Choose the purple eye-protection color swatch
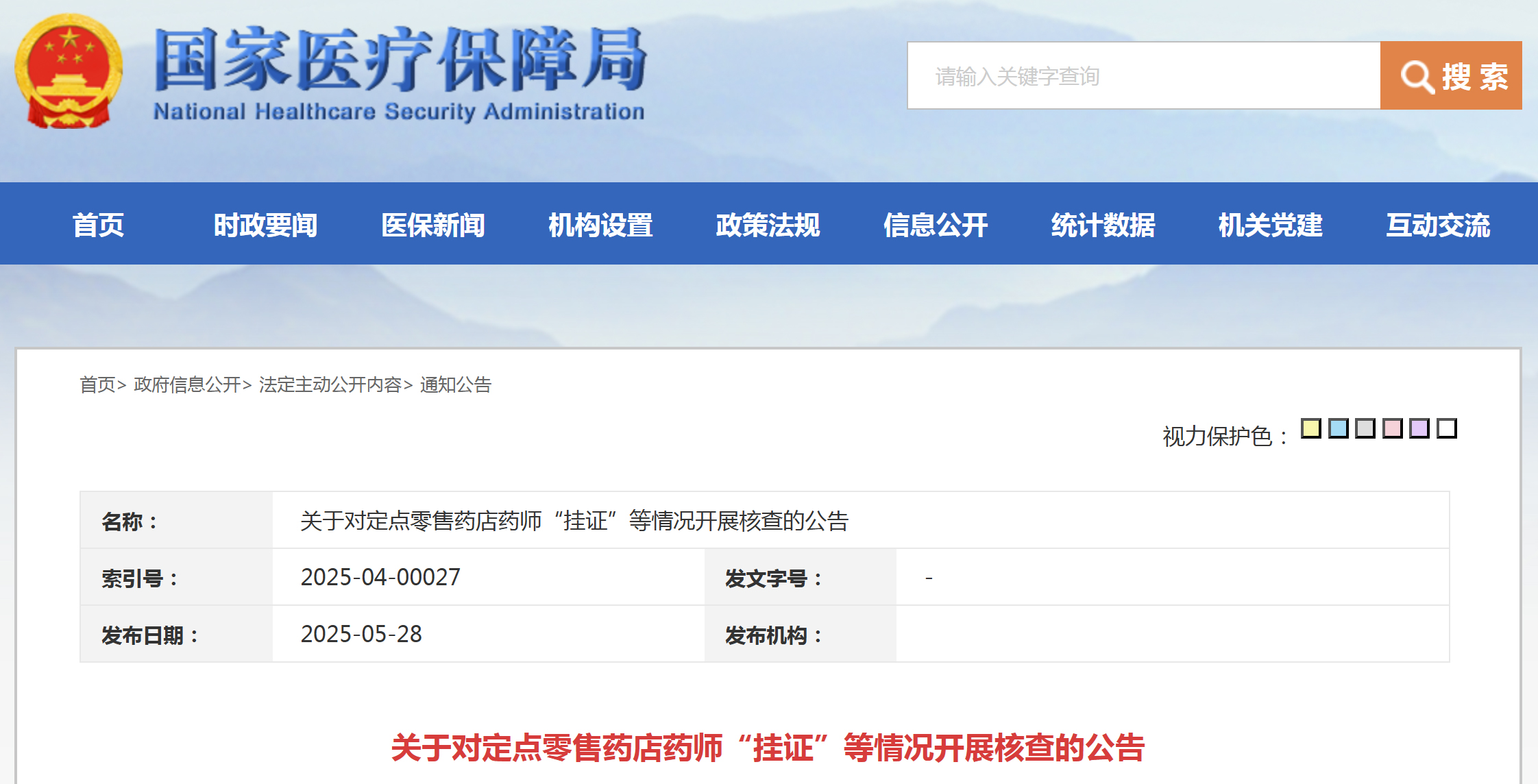 (x=1419, y=428)
